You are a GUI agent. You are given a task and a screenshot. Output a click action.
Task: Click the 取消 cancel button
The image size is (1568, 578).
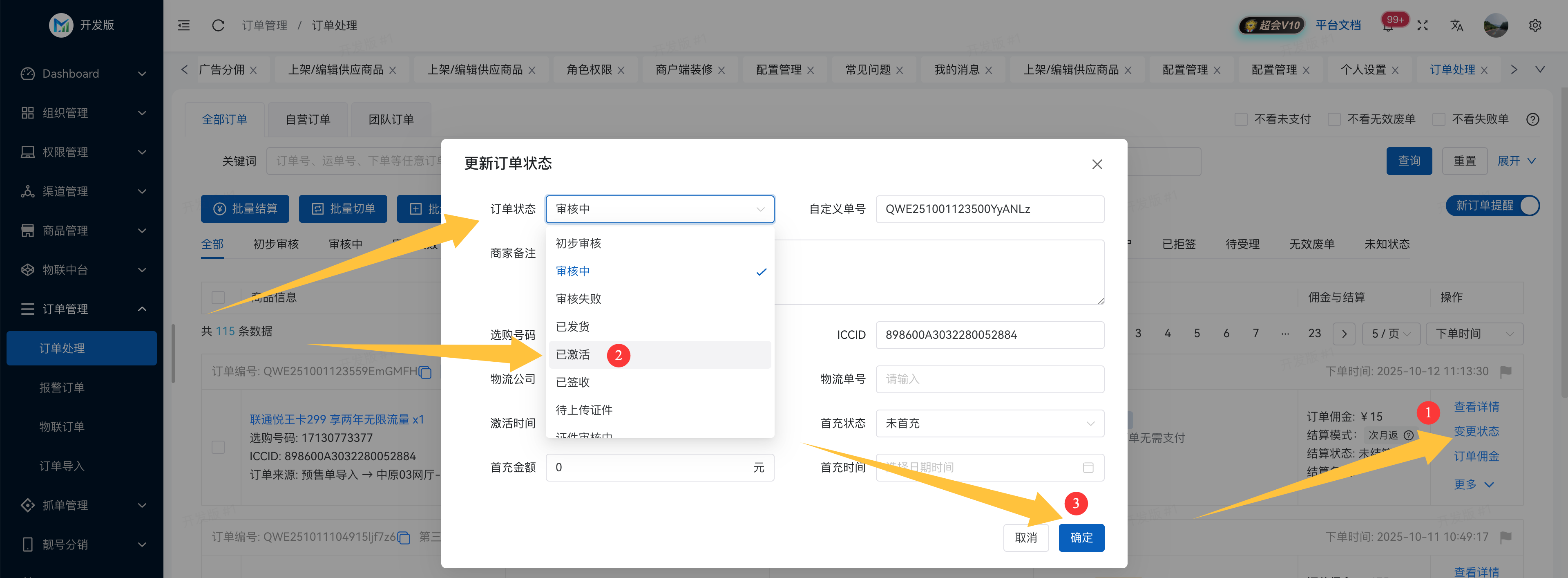pyautogui.click(x=1025, y=538)
